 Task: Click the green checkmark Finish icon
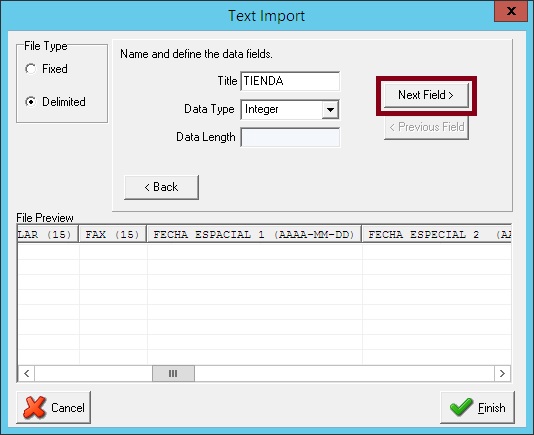click(461, 407)
